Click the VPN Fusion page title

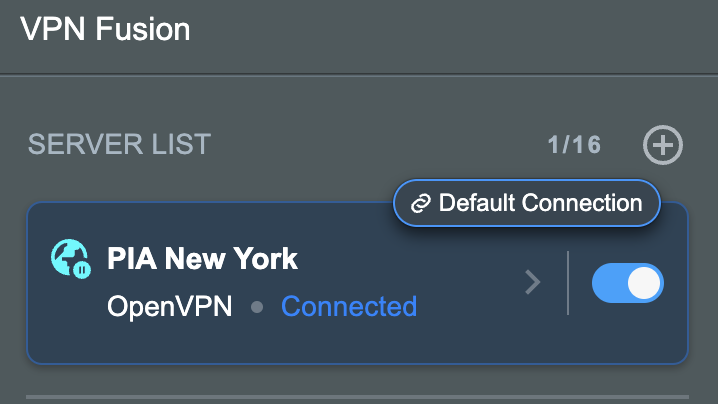coord(105,29)
